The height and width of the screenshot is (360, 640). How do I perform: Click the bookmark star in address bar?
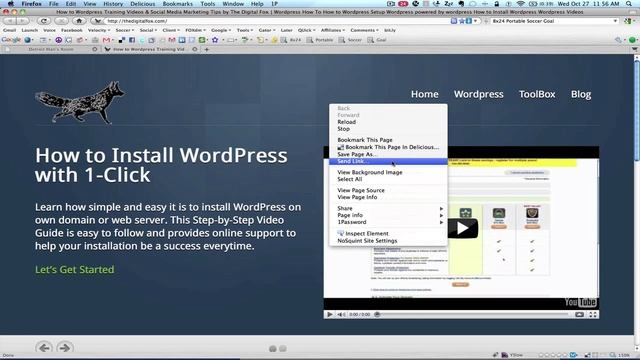point(462,21)
